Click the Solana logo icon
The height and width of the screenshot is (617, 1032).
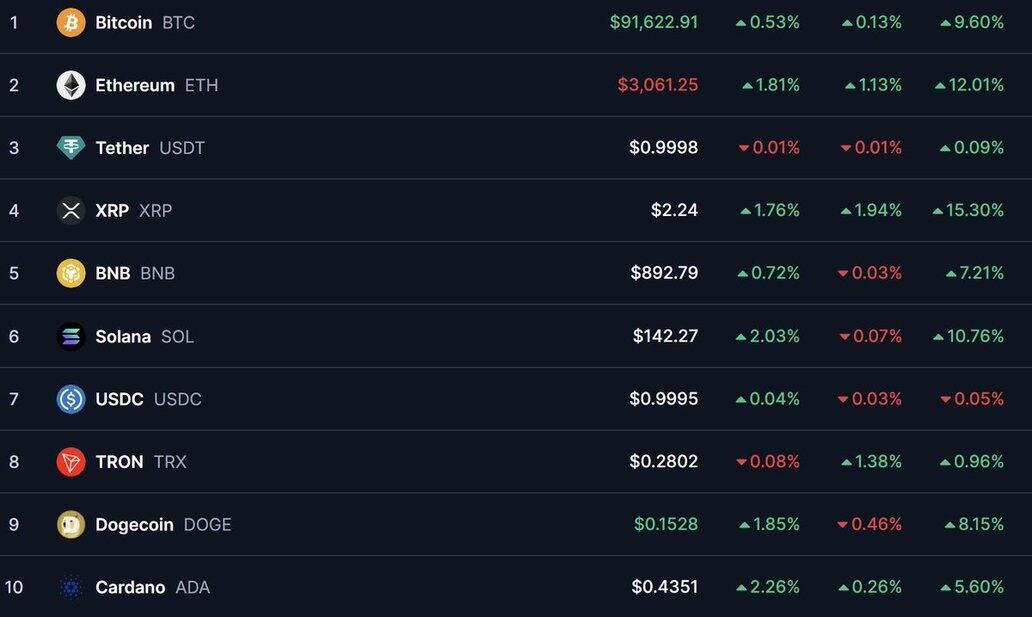(71, 336)
